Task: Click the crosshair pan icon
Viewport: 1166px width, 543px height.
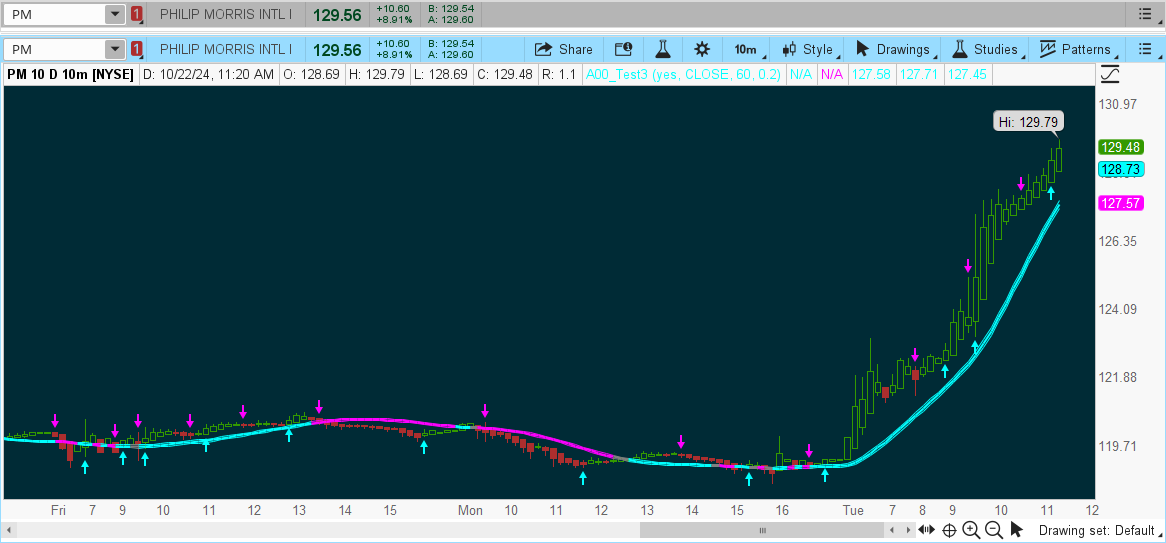Action: tap(949, 530)
